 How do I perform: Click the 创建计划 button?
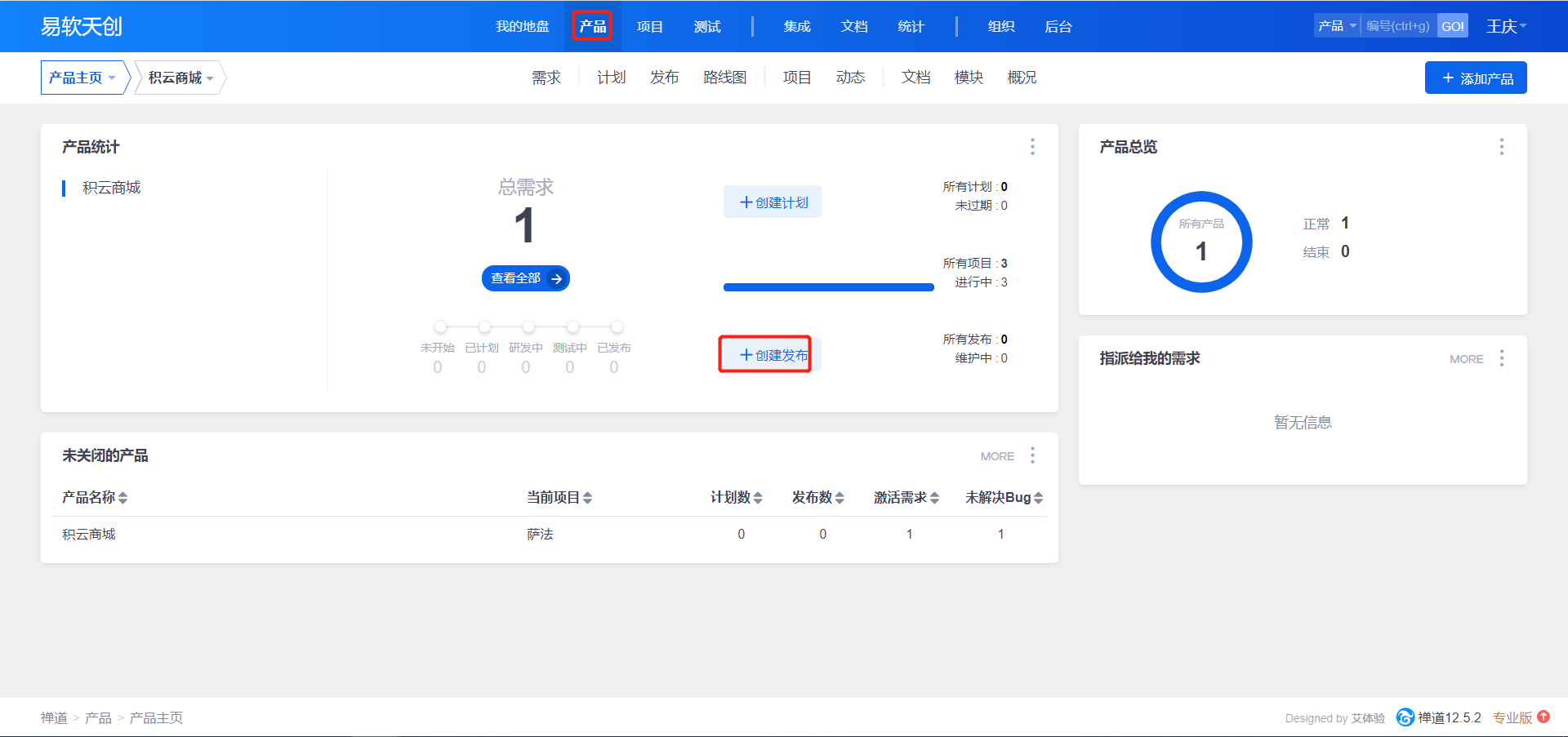pos(771,202)
